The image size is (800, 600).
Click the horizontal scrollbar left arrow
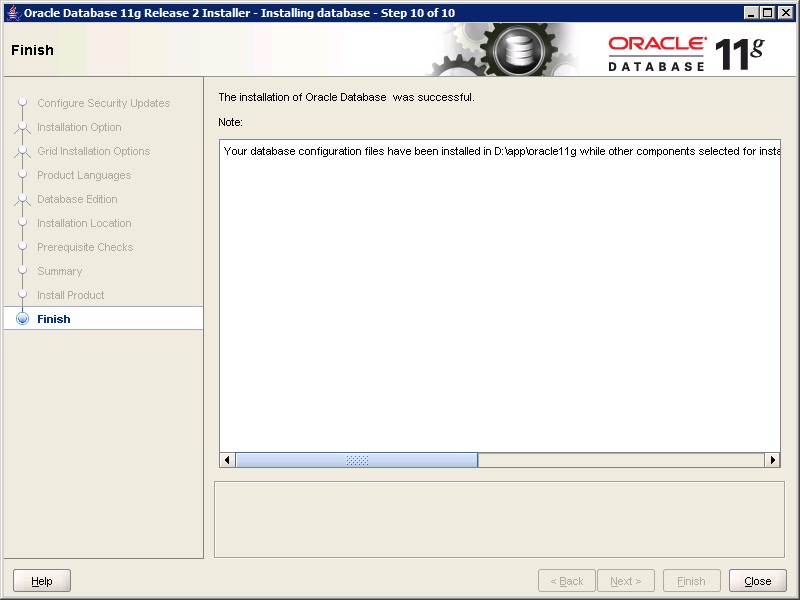pos(228,460)
